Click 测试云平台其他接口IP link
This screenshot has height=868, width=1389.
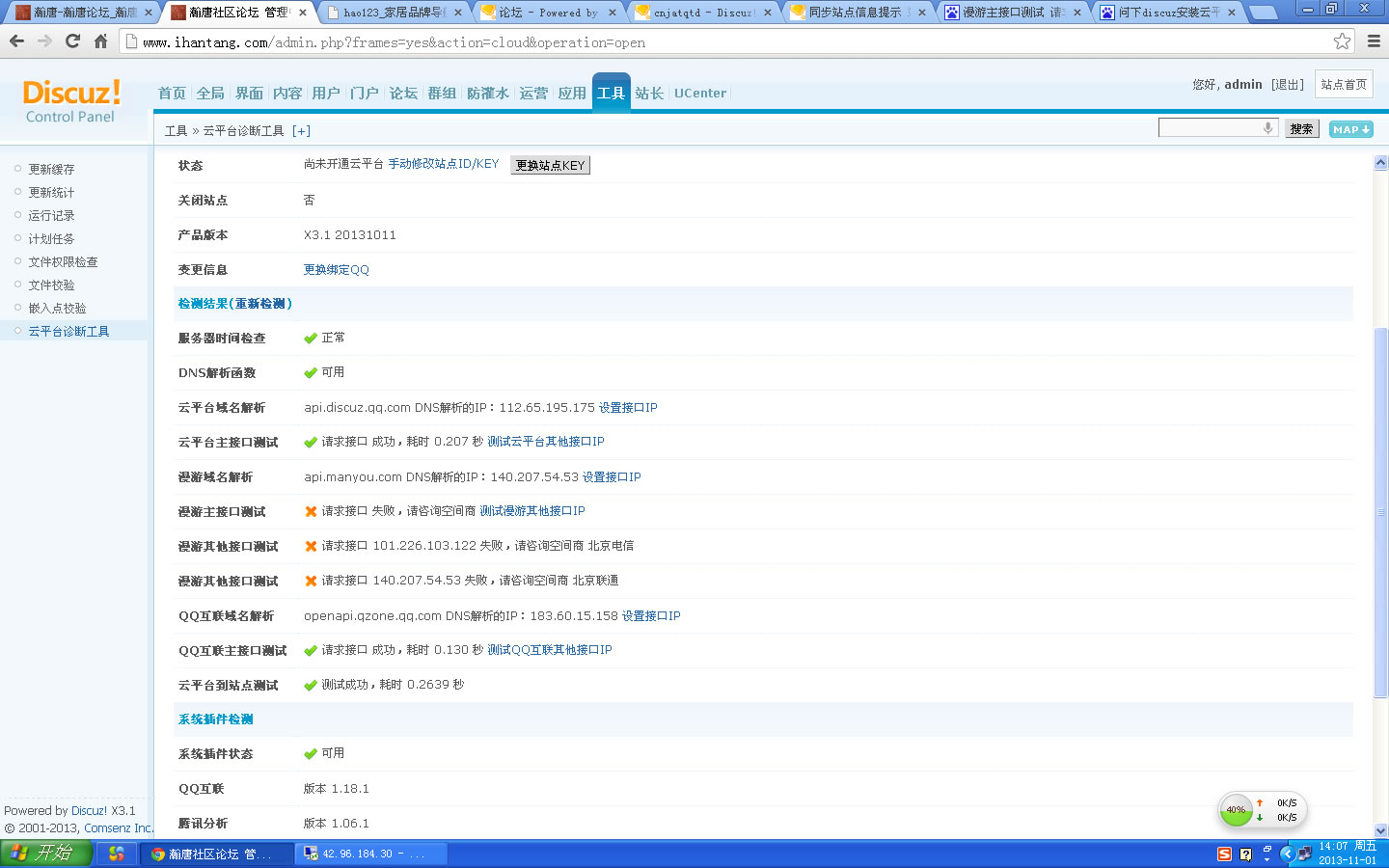(546, 442)
